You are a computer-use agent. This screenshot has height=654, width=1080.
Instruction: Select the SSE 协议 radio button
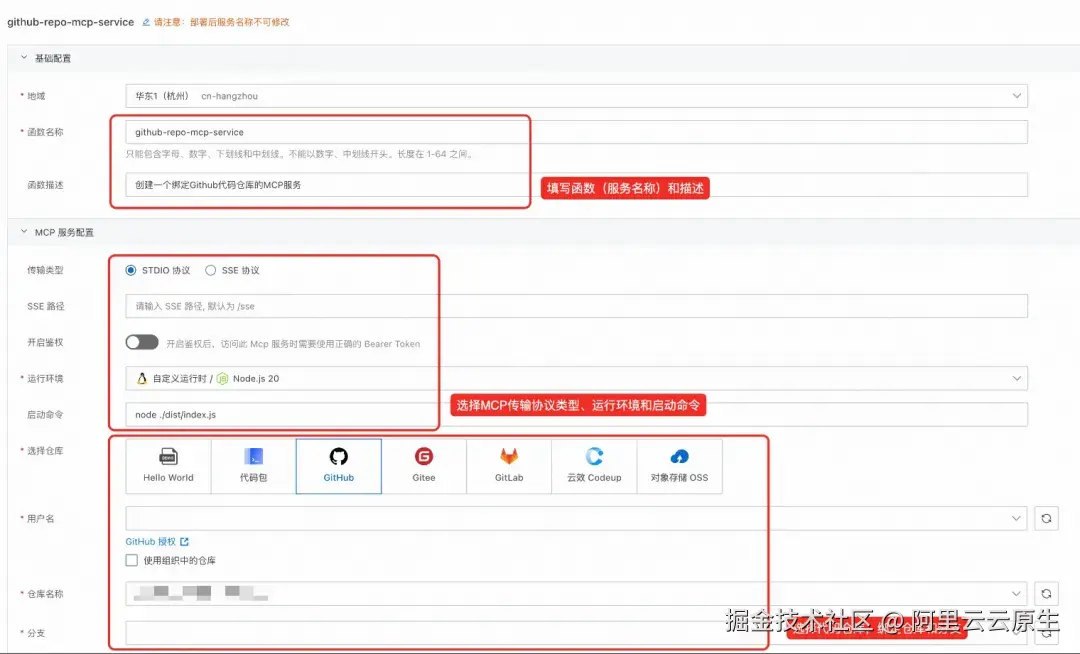[x=211, y=271]
